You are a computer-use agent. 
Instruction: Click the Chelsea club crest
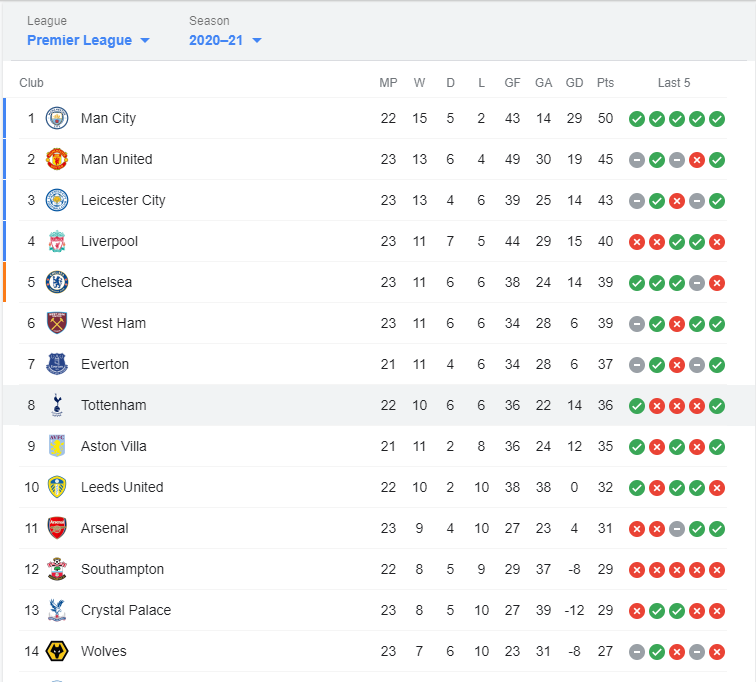coord(57,282)
